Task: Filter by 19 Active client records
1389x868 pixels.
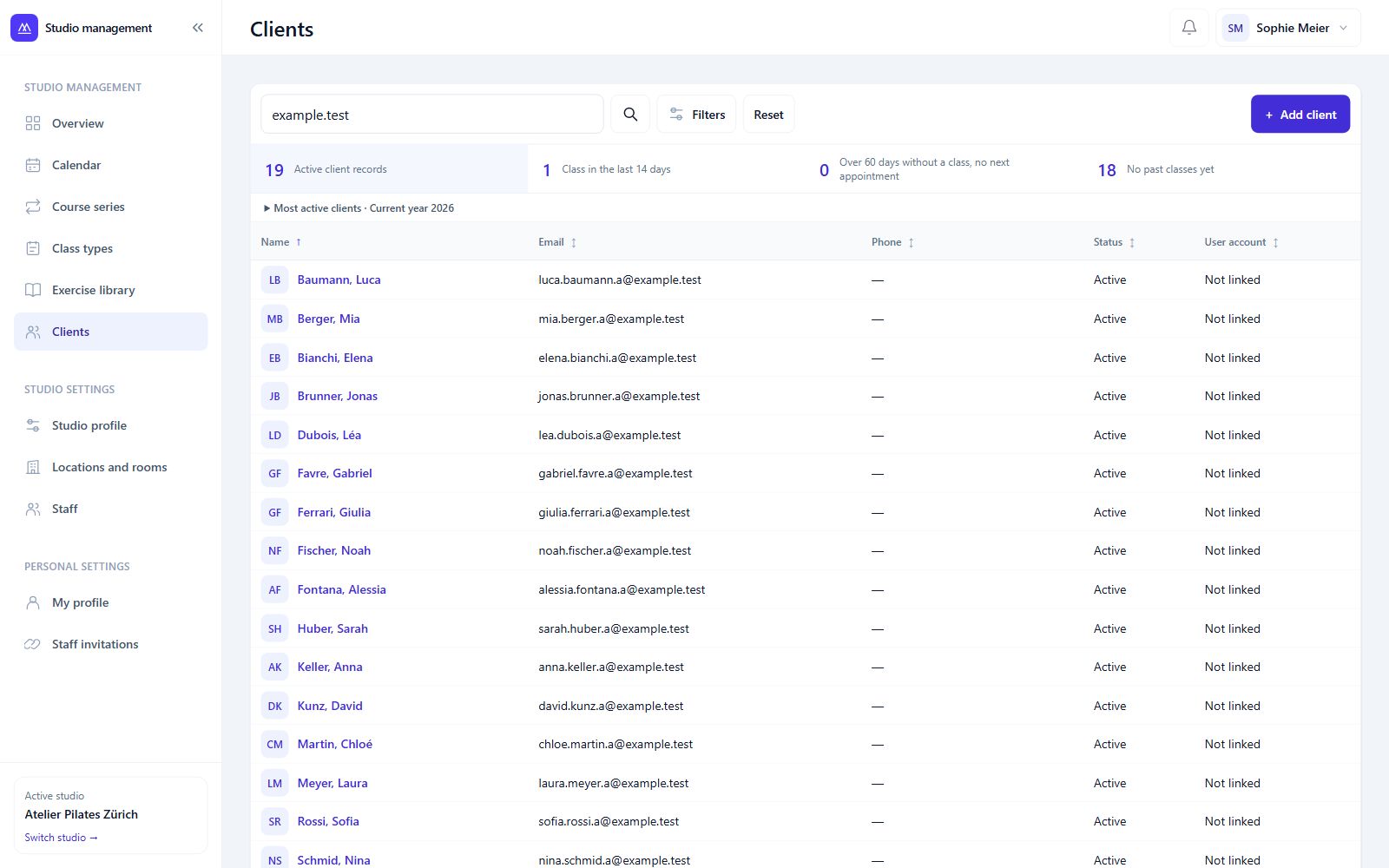Action: [389, 169]
